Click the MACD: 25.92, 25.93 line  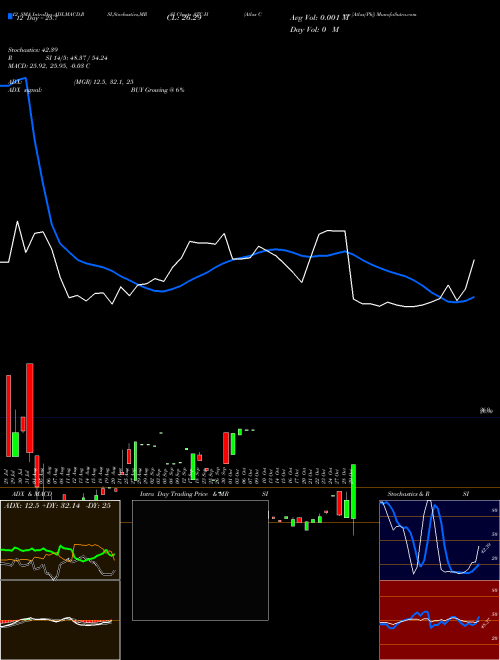tap(49, 66)
